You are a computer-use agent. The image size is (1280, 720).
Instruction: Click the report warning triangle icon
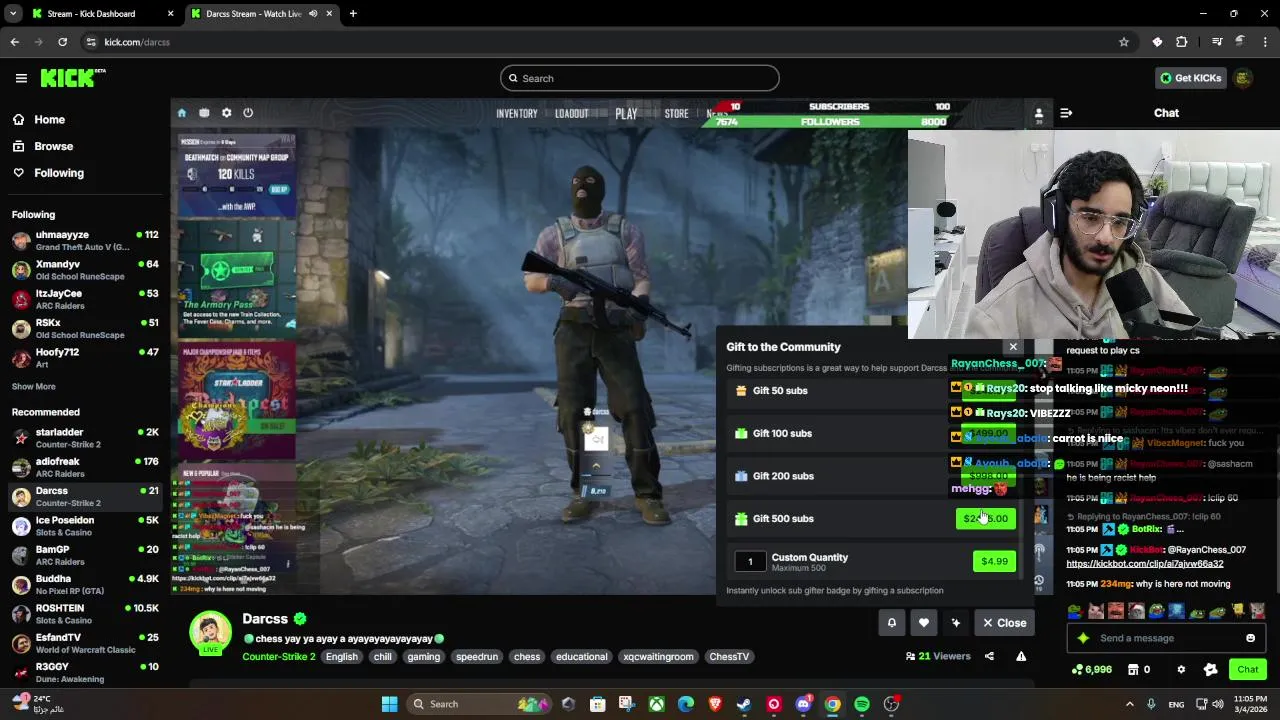click(x=1021, y=657)
